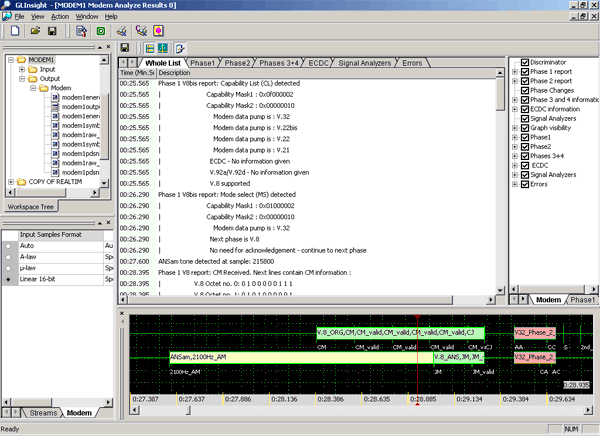
Task: Click the yellow bulb toolbar icon
Action: click(158, 31)
